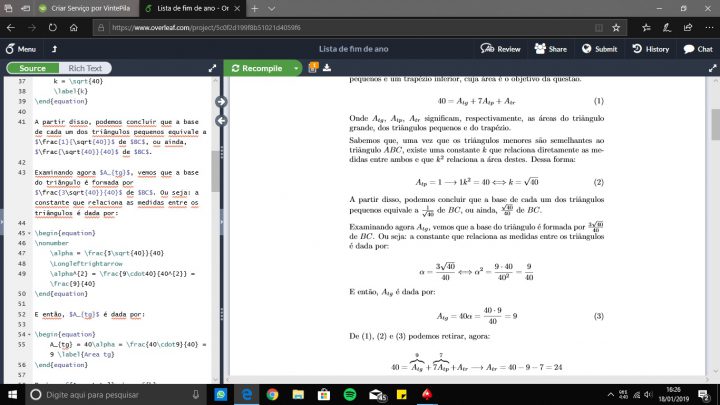
Task: Close the Lista de fim de ano tab
Action: coord(237,8)
